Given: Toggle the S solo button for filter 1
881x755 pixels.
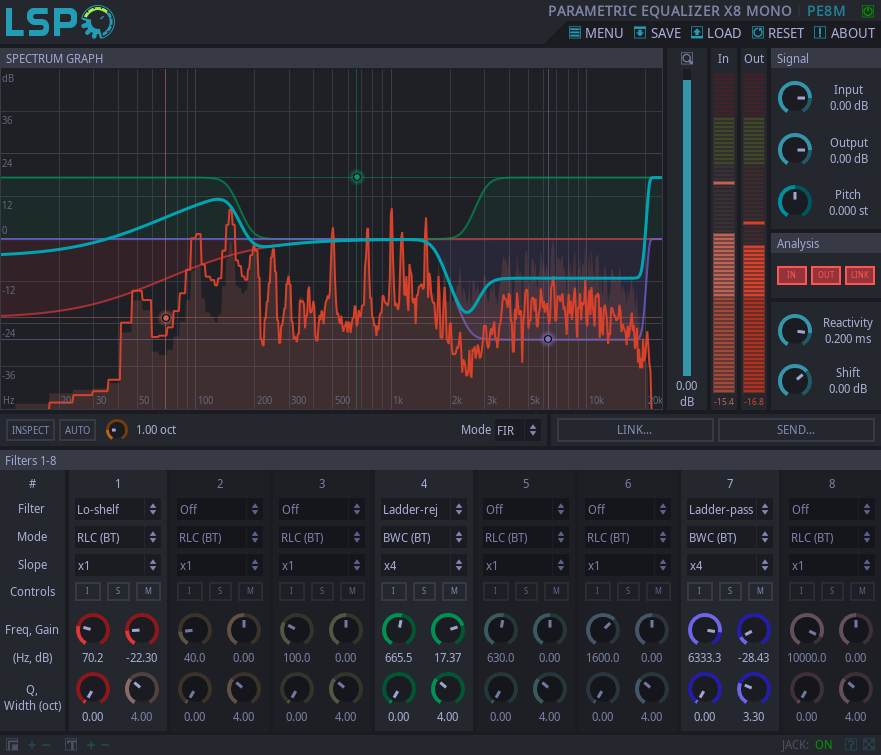Looking at the screenshot, I should point(118,591).
